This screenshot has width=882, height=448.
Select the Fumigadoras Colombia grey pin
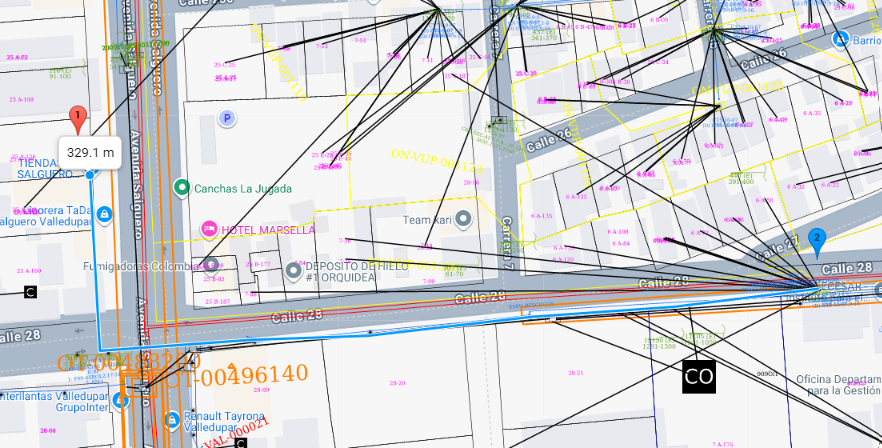209,266
